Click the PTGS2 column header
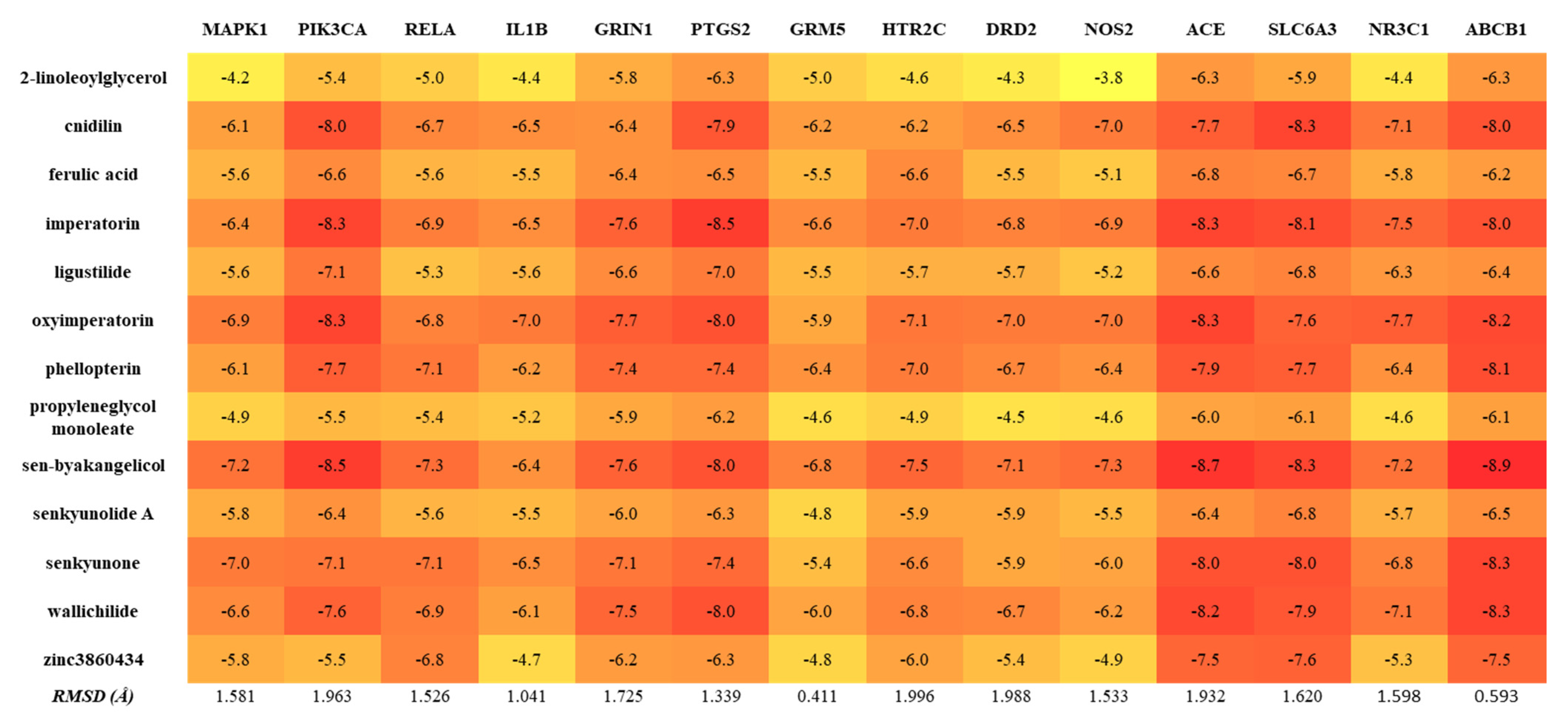 pyautogui.click(x=720, y=29)
